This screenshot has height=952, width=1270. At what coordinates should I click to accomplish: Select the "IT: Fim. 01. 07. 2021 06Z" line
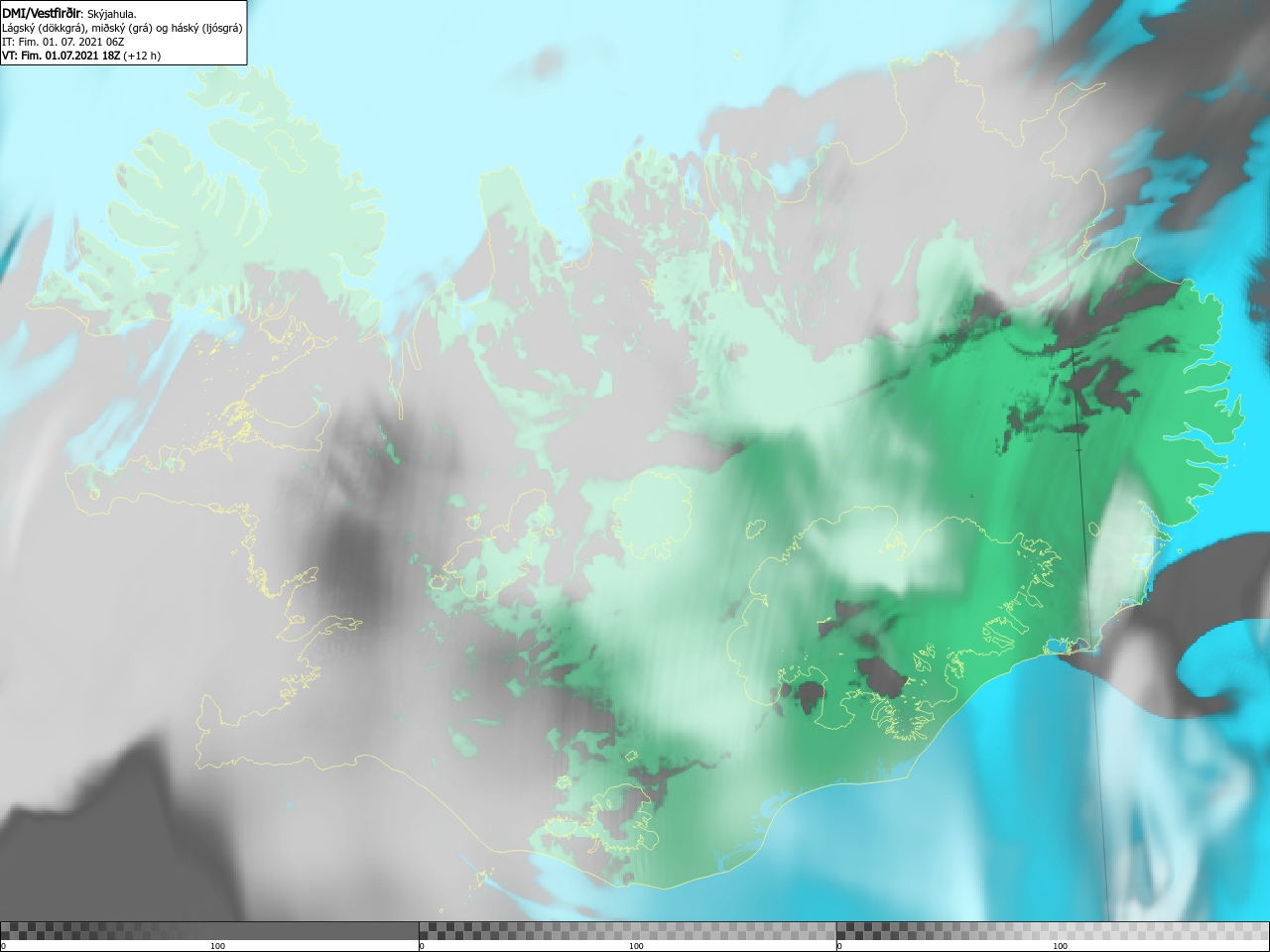[63, 42]
